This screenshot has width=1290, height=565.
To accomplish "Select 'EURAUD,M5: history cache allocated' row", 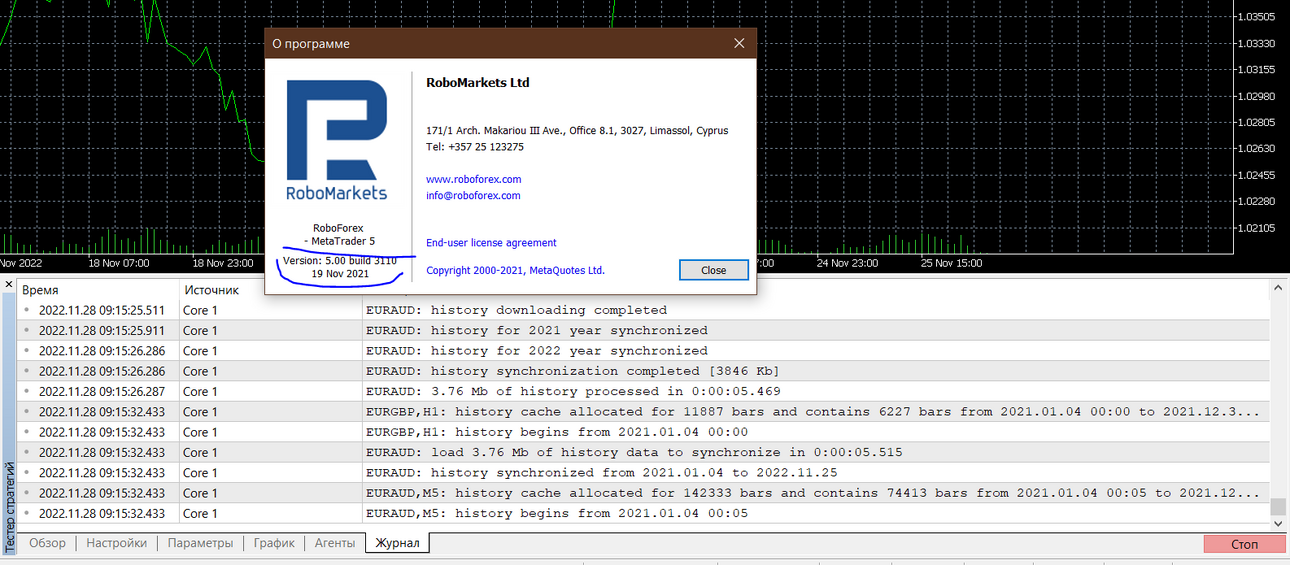I will (x=644, y=493).
